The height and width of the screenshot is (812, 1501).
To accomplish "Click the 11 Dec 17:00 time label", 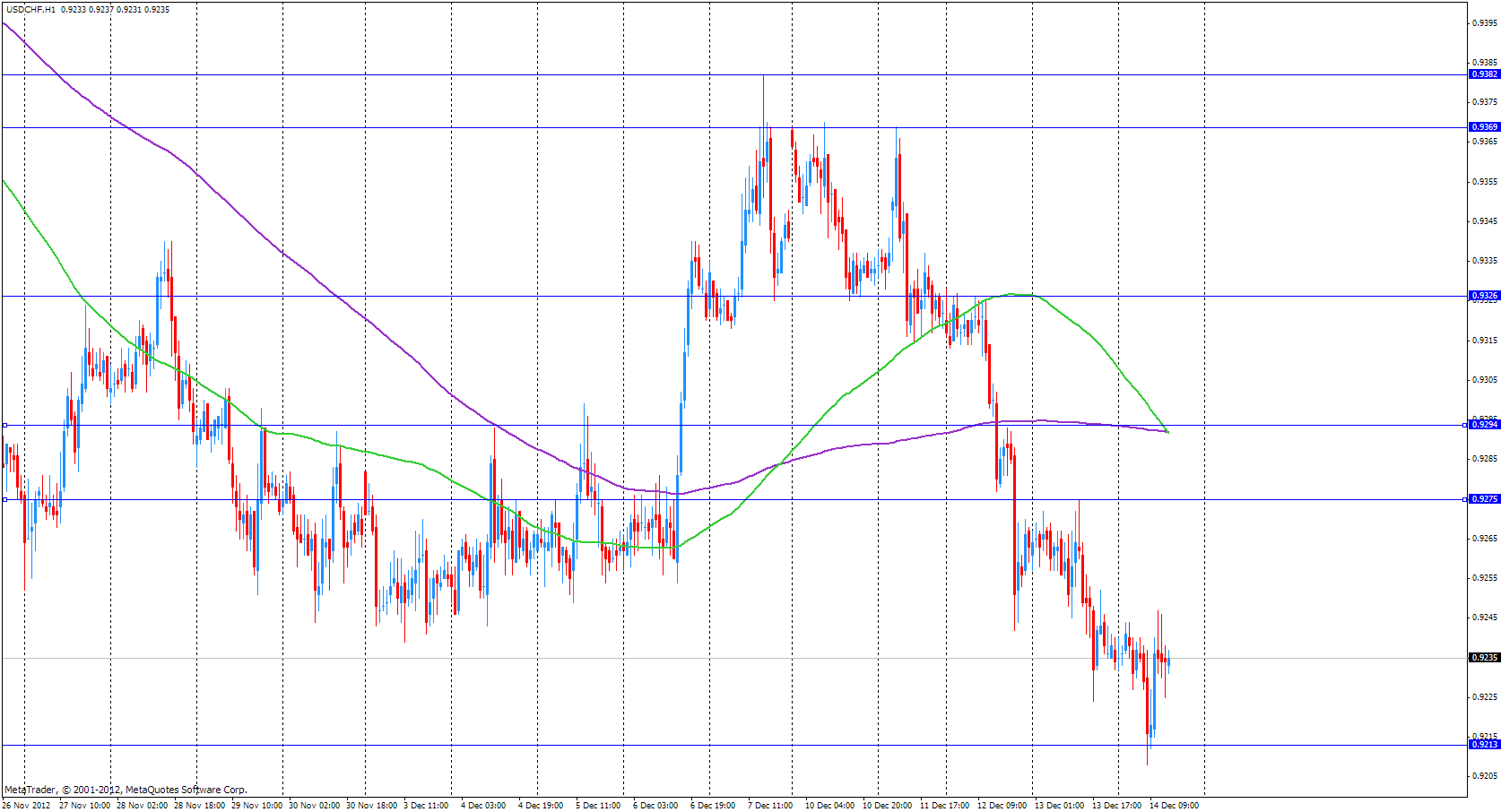I will [x=945, y=806].
